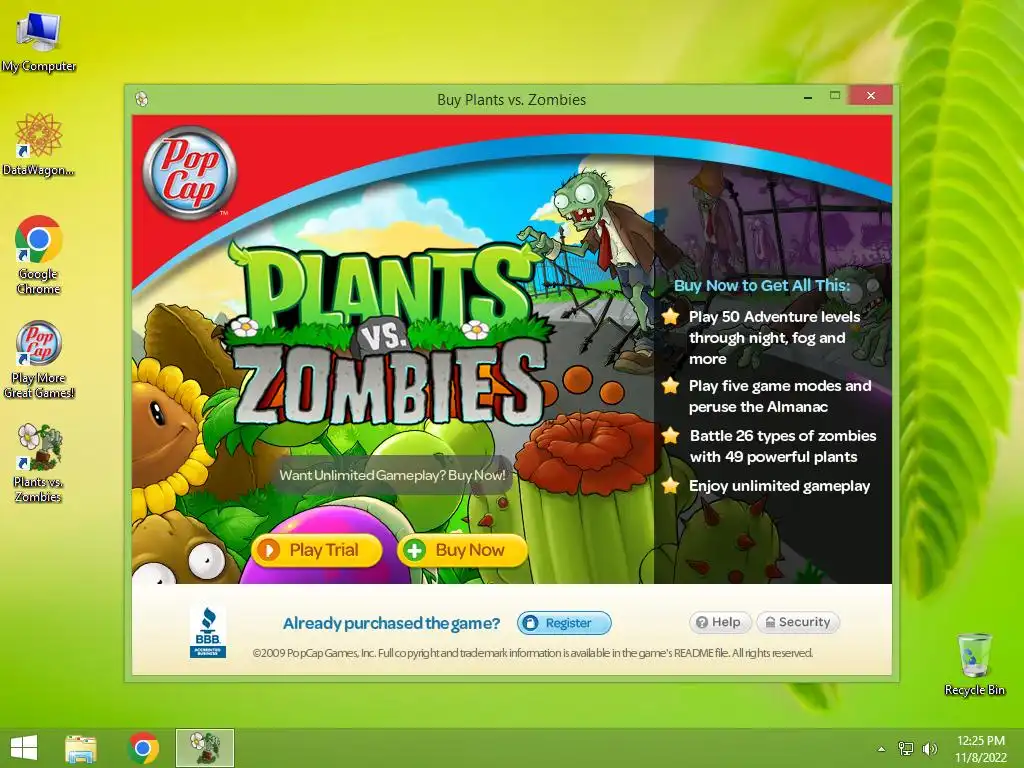Click the Play 50 Adventure levels text
Image resolution: width=1024 pixels, height=768 pixels.
click(775, 338)
